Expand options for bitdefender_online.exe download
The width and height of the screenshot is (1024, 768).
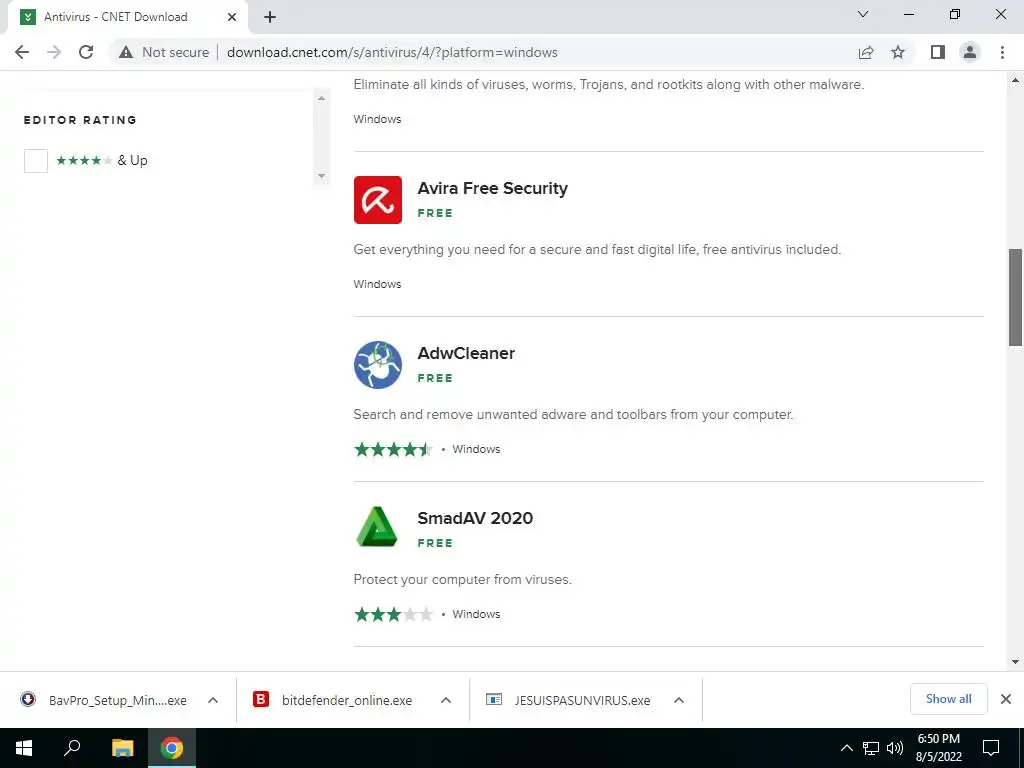[446, 700]
